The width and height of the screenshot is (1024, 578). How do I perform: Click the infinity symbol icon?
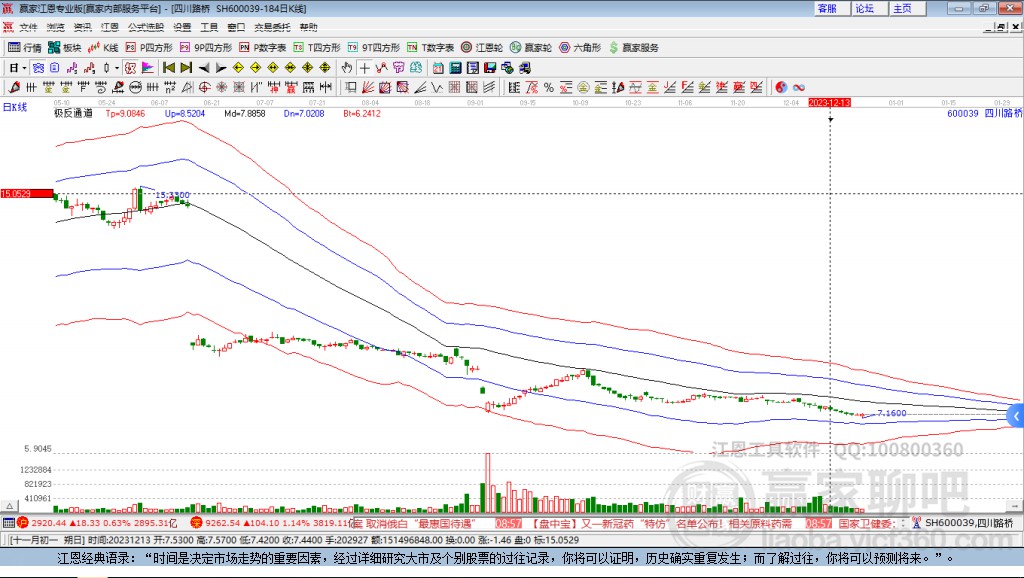click(x=799, y=87)
